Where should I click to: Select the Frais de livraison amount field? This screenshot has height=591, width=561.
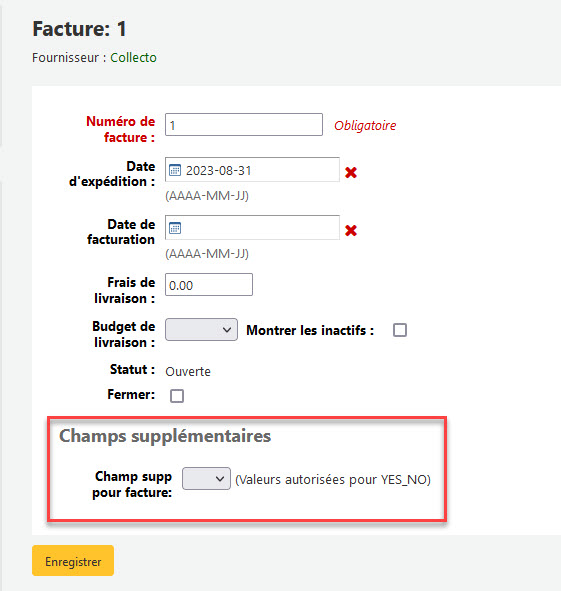coord(209,285)
